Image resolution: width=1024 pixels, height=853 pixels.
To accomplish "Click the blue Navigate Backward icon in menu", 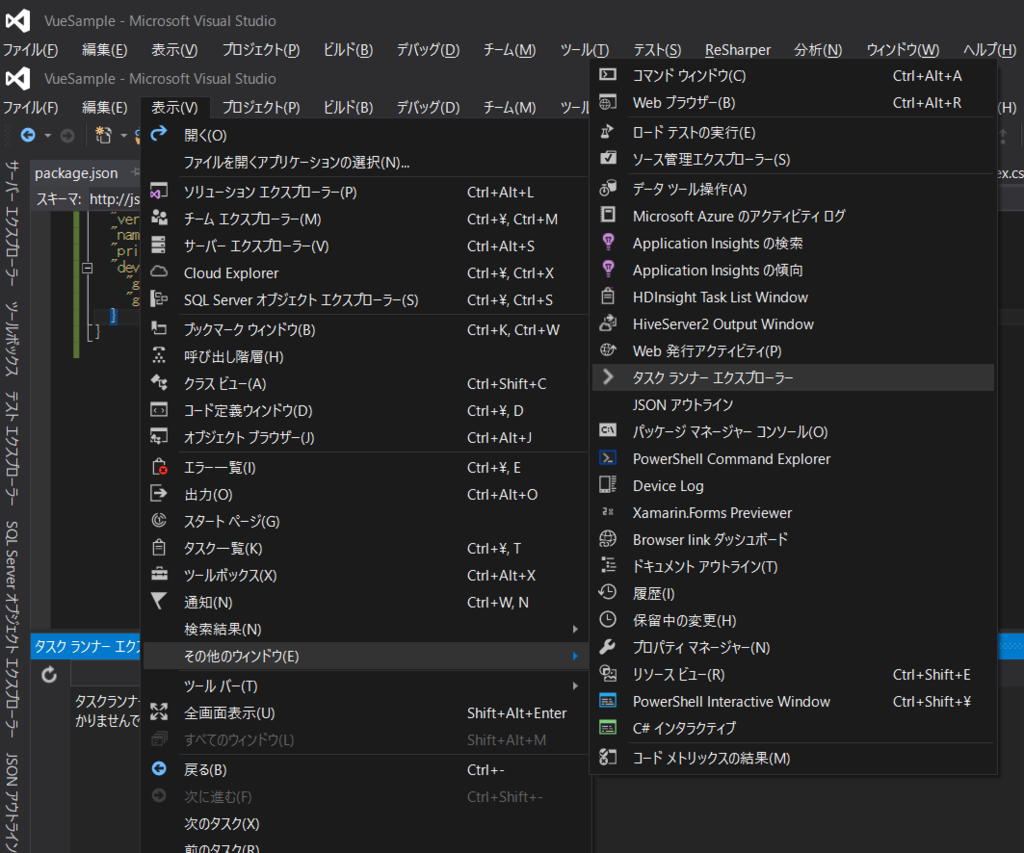I will (159, 769).
